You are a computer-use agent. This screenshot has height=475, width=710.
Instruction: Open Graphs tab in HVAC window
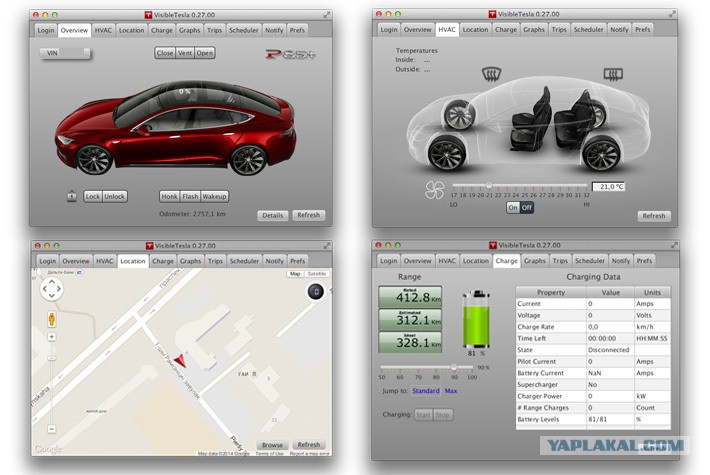(x=534, y=29)
